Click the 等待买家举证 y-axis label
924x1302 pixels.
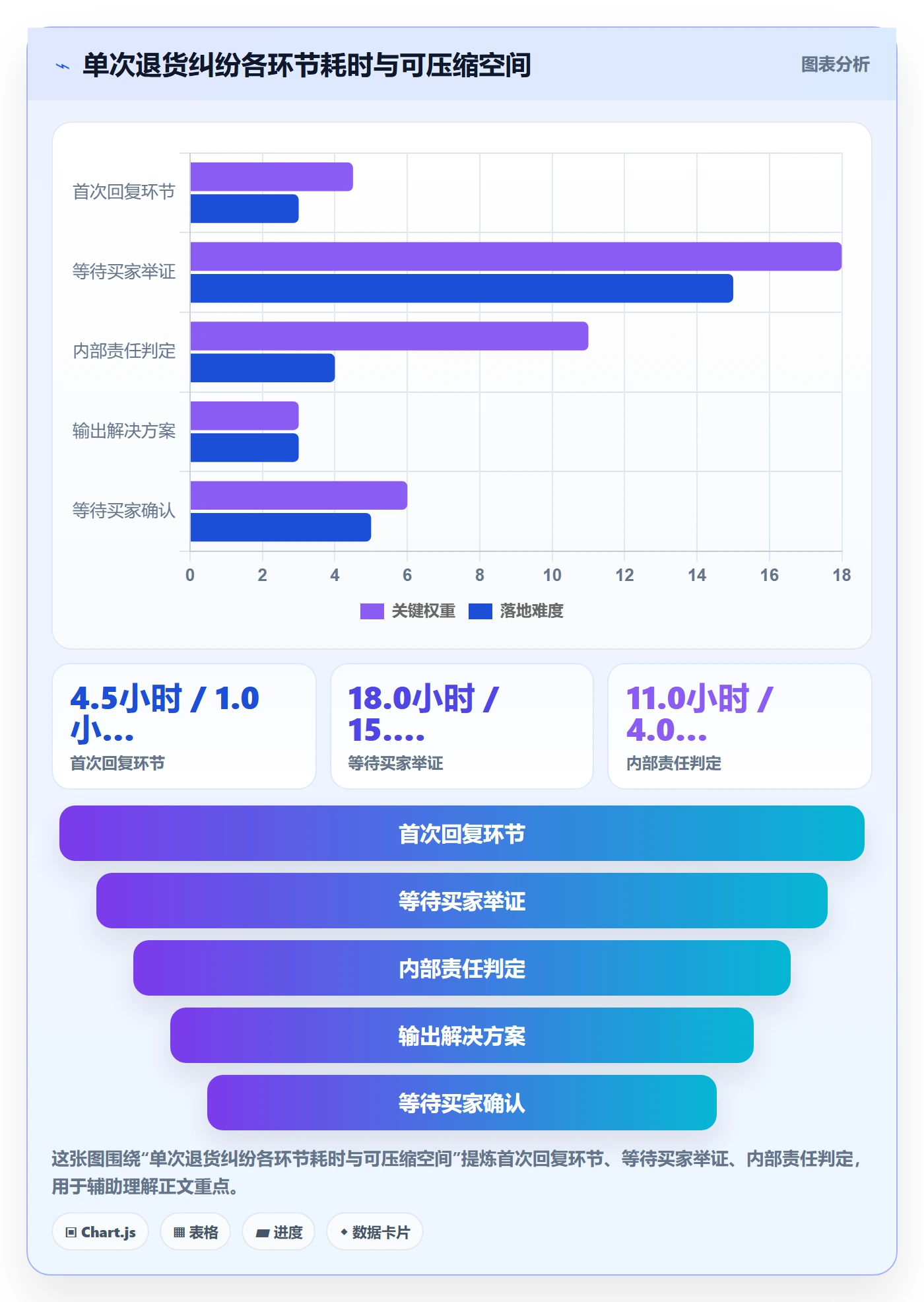pyautogui.click(x=124, y=271)
